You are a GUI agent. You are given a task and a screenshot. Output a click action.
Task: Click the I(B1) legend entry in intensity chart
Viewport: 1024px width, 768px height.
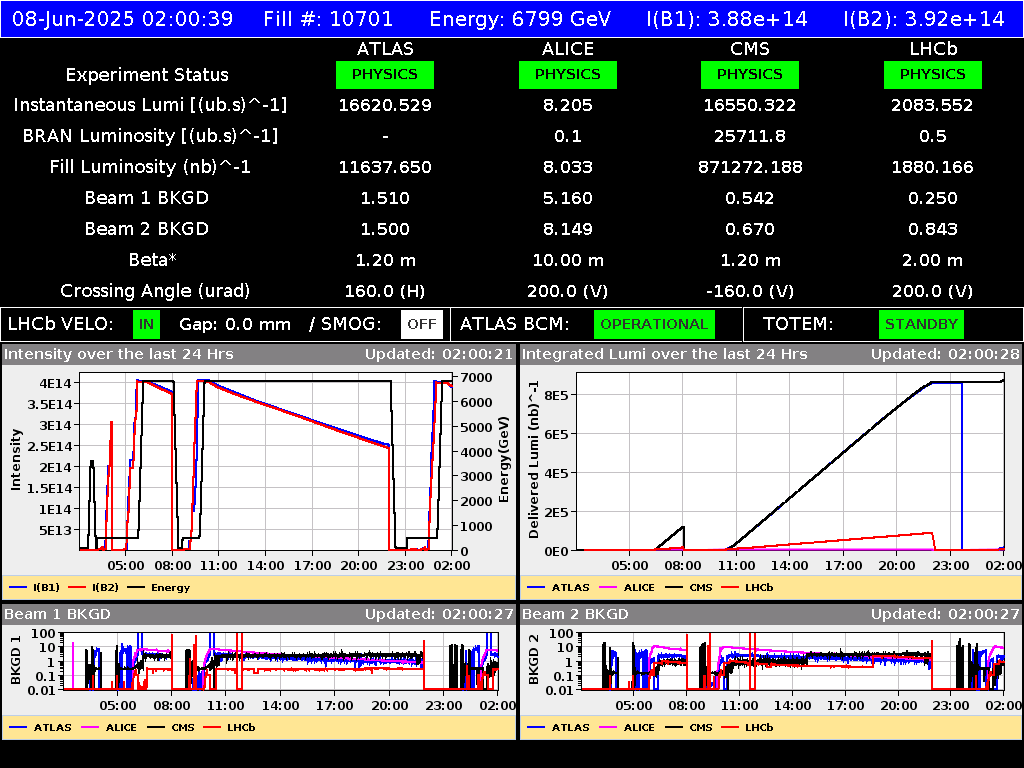35,588
